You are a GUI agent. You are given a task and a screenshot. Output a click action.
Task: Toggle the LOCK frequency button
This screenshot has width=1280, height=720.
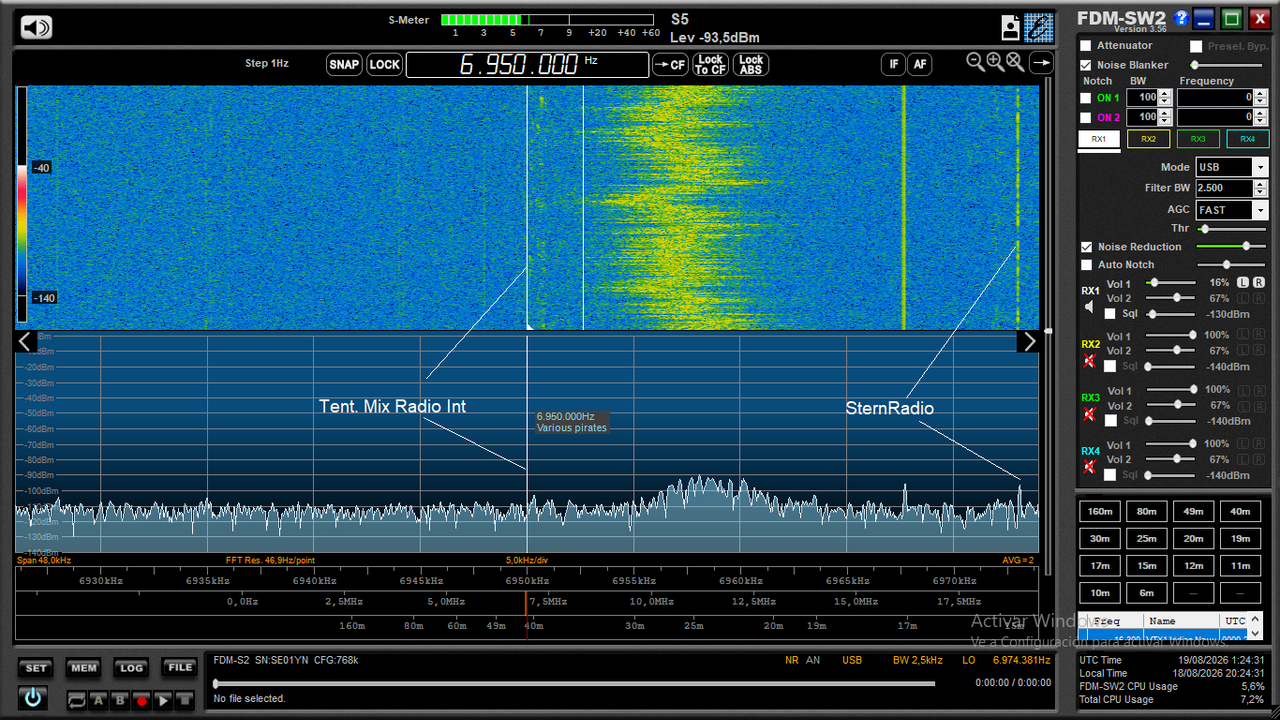[x=384, y=64]
